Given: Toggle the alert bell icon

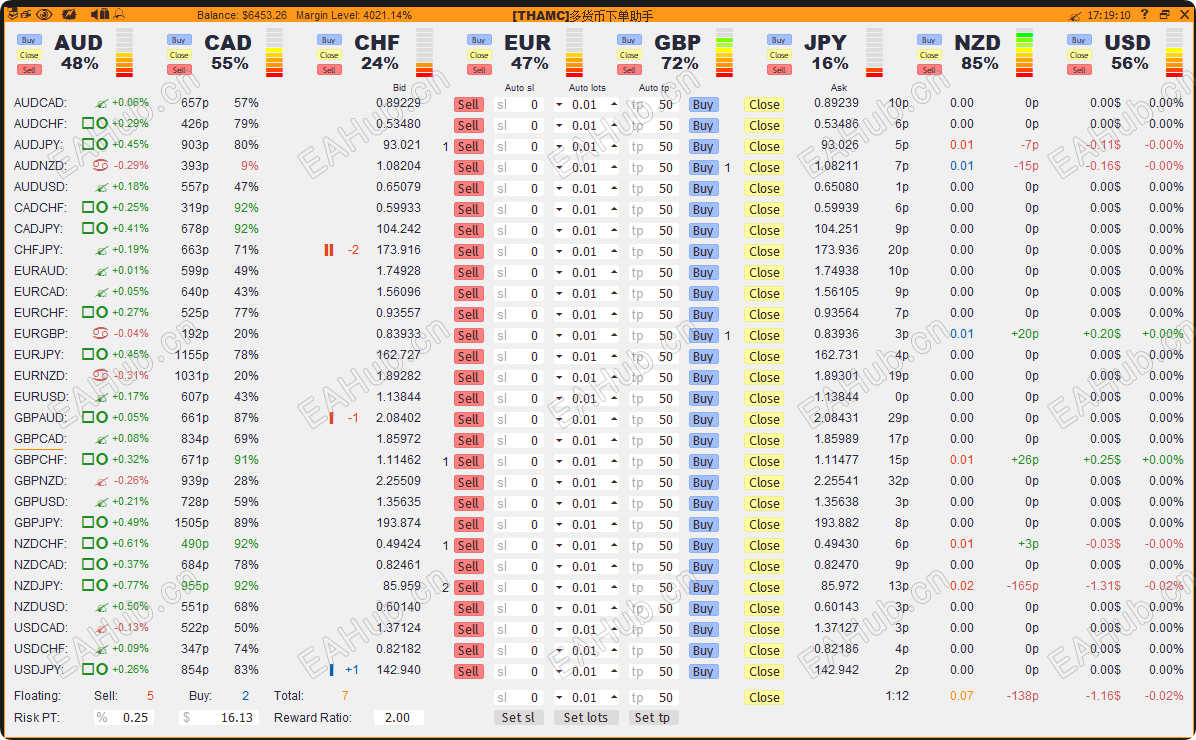Looking at the screenshot, I should point(120,14).
